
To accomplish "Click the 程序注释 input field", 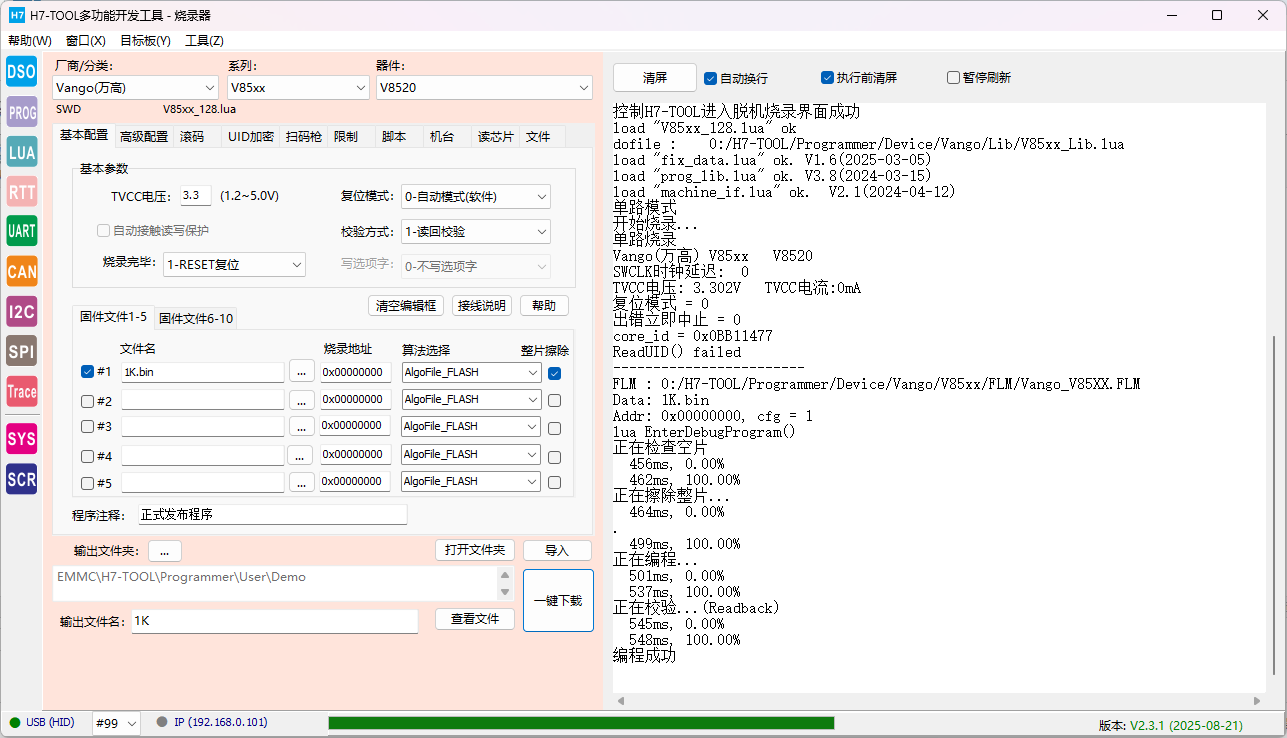I will click(272, 515).
